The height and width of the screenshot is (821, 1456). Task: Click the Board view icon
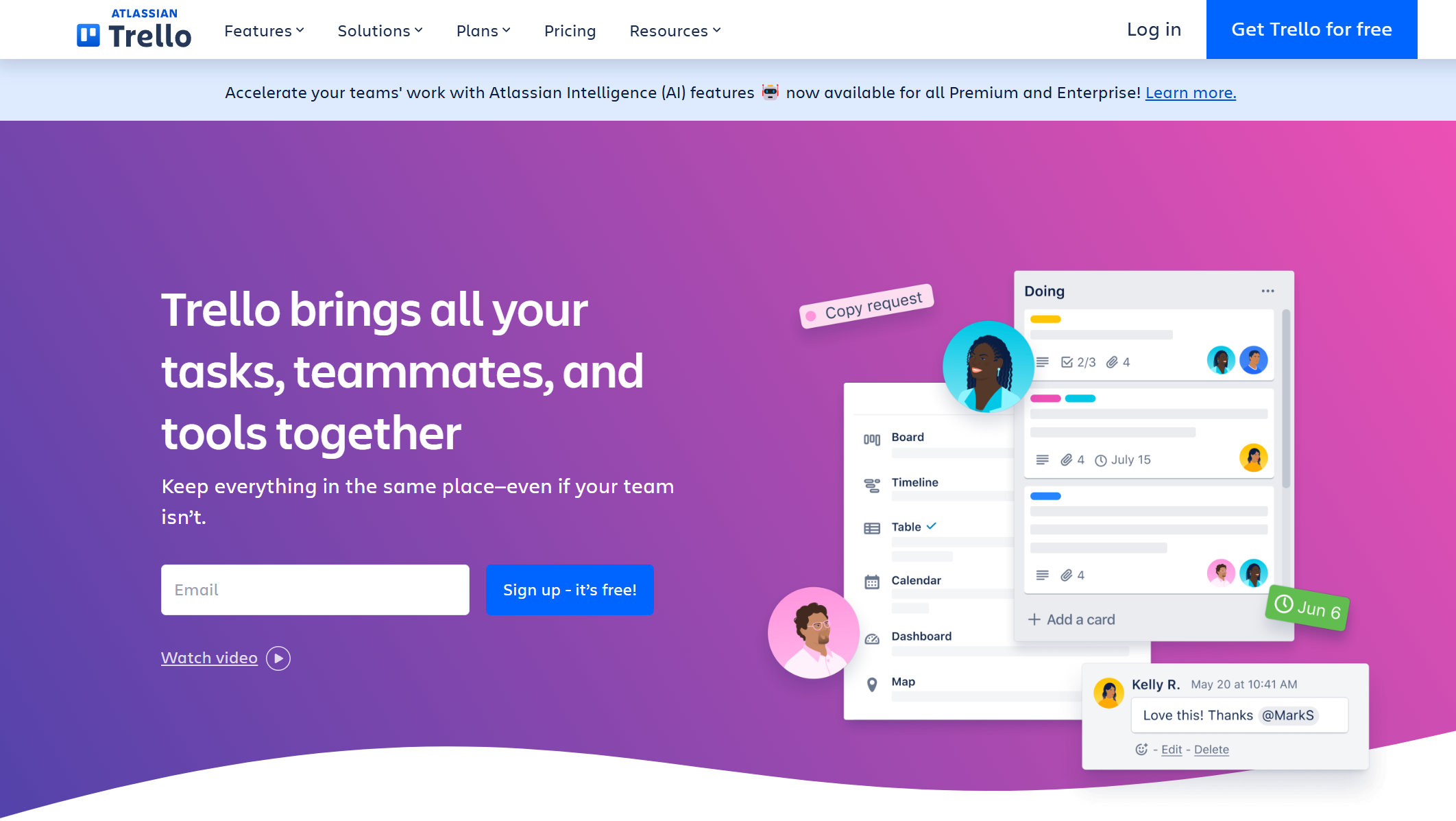871,438
